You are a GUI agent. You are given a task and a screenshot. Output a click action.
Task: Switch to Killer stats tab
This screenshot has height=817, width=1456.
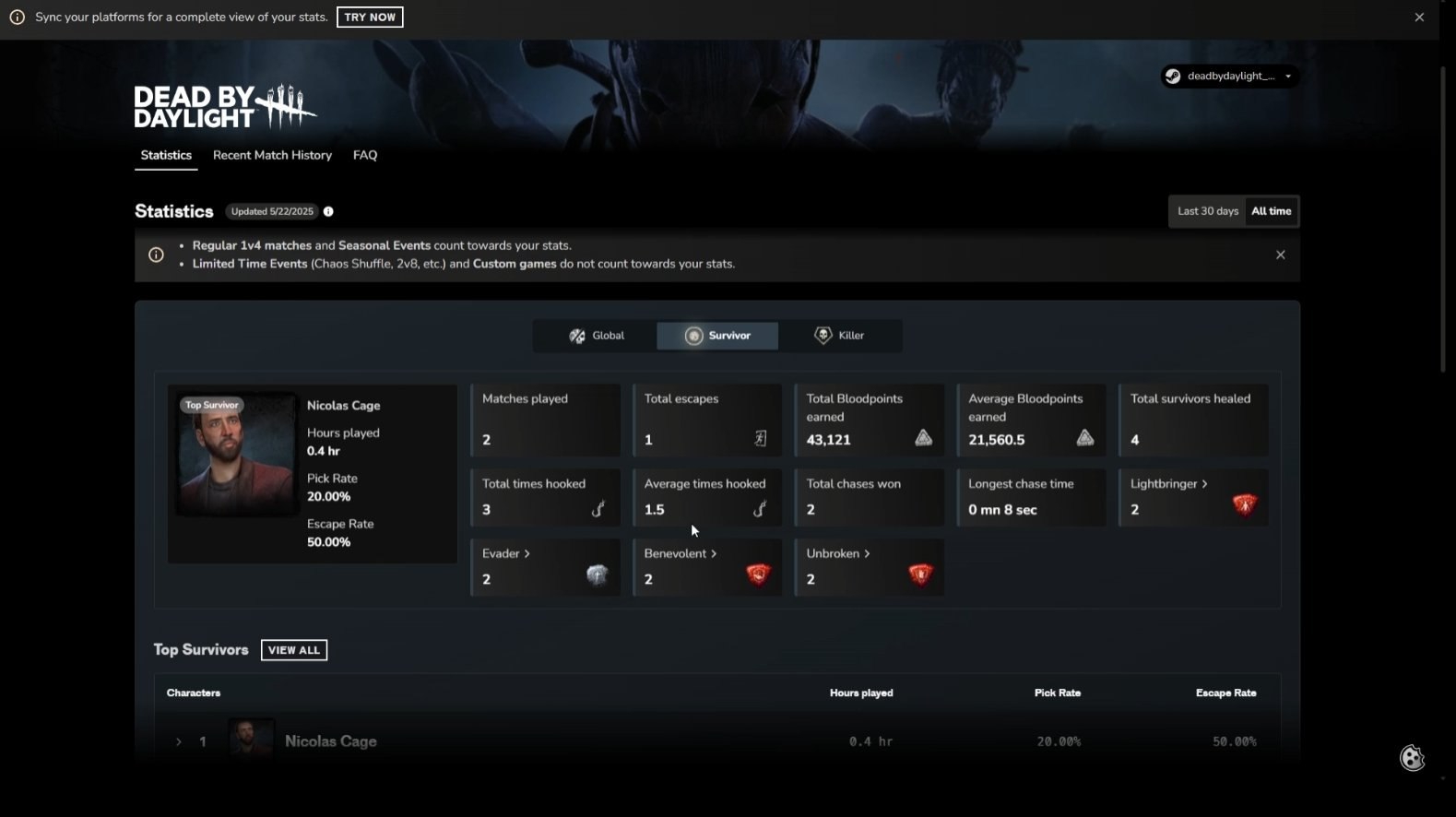click(839, 336)
